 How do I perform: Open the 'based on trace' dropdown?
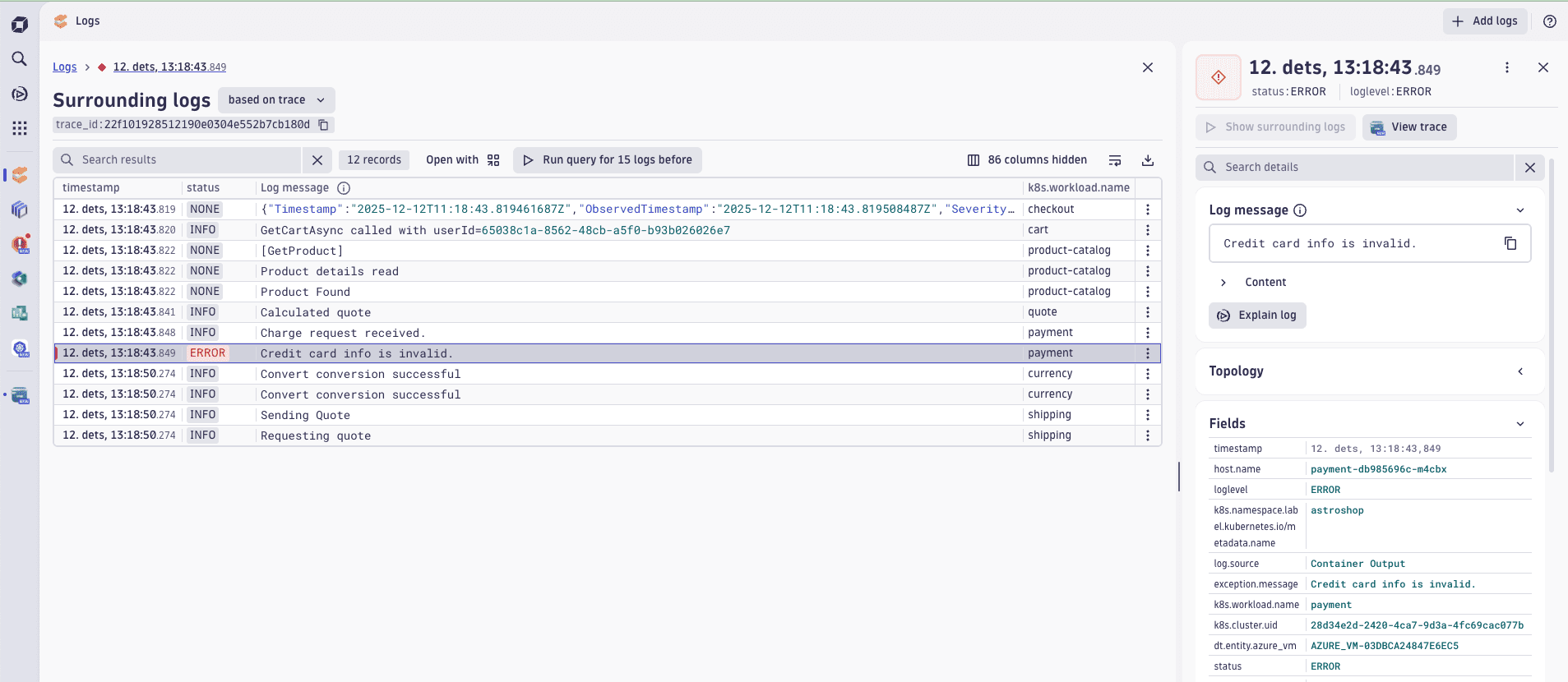pos(276,100)
